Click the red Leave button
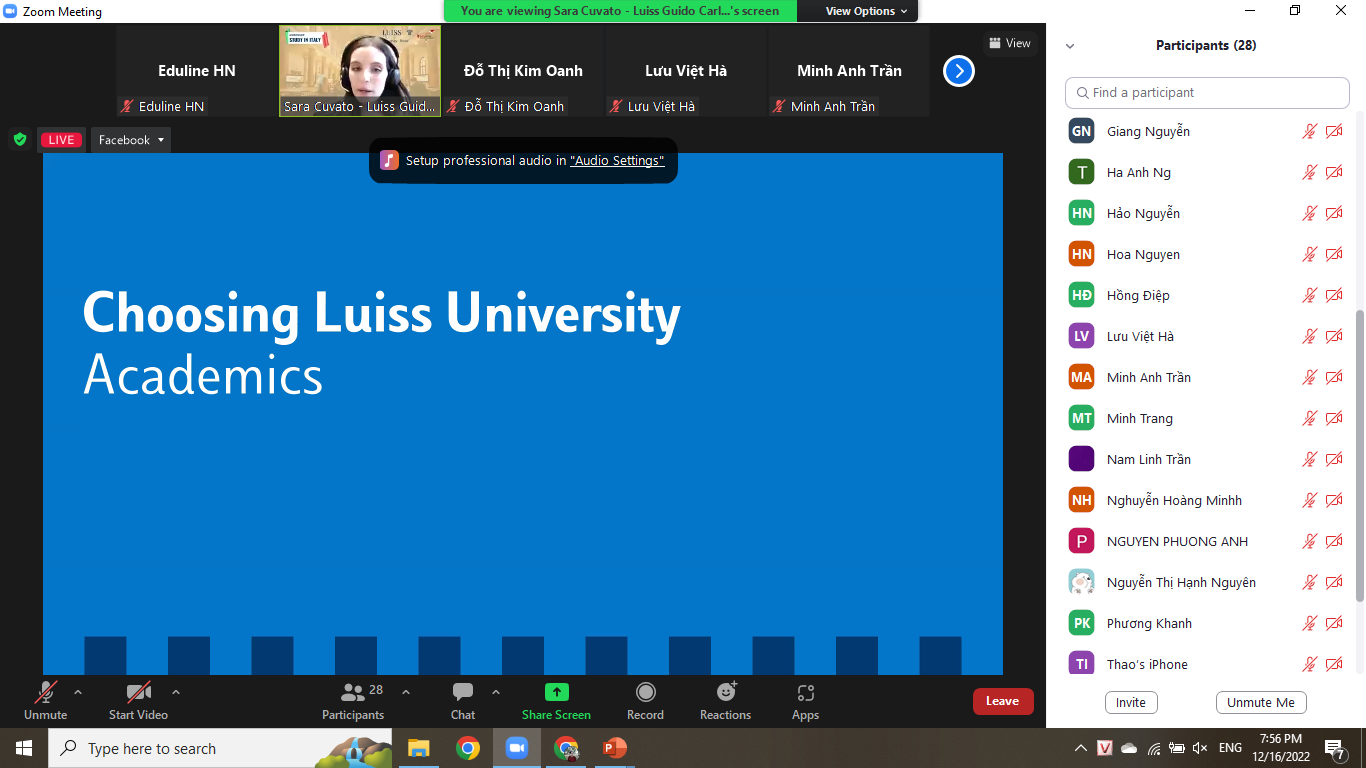Viewport: 1366px width, 768px height. (x=1002, y=701)
